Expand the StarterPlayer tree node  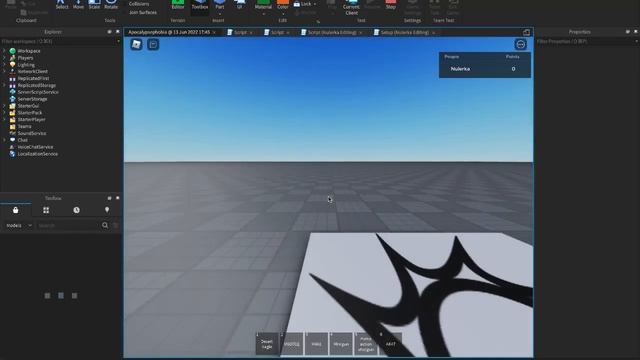coord(4,120)
